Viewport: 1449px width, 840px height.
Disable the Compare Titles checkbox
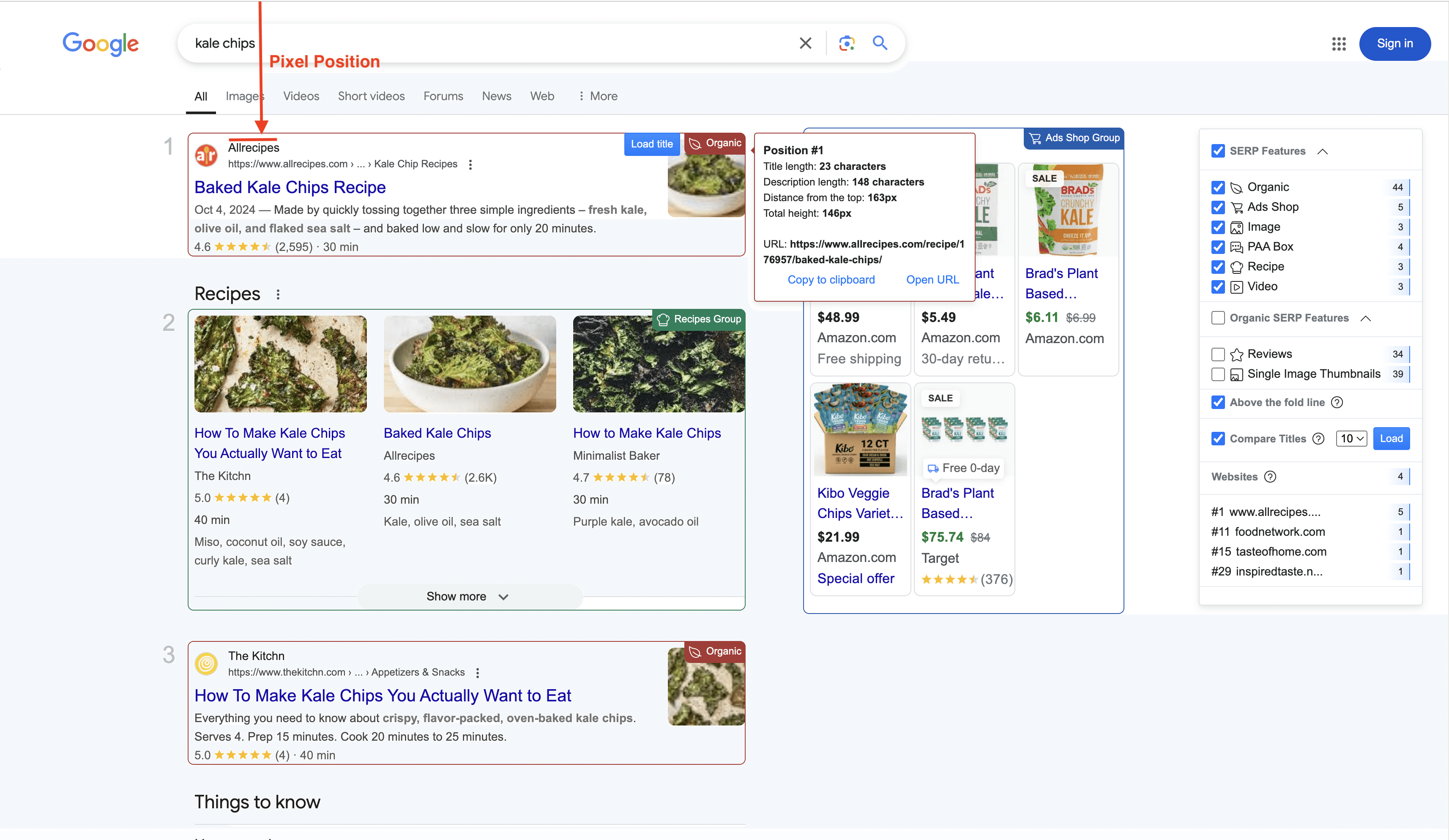tap(1218, 439)
